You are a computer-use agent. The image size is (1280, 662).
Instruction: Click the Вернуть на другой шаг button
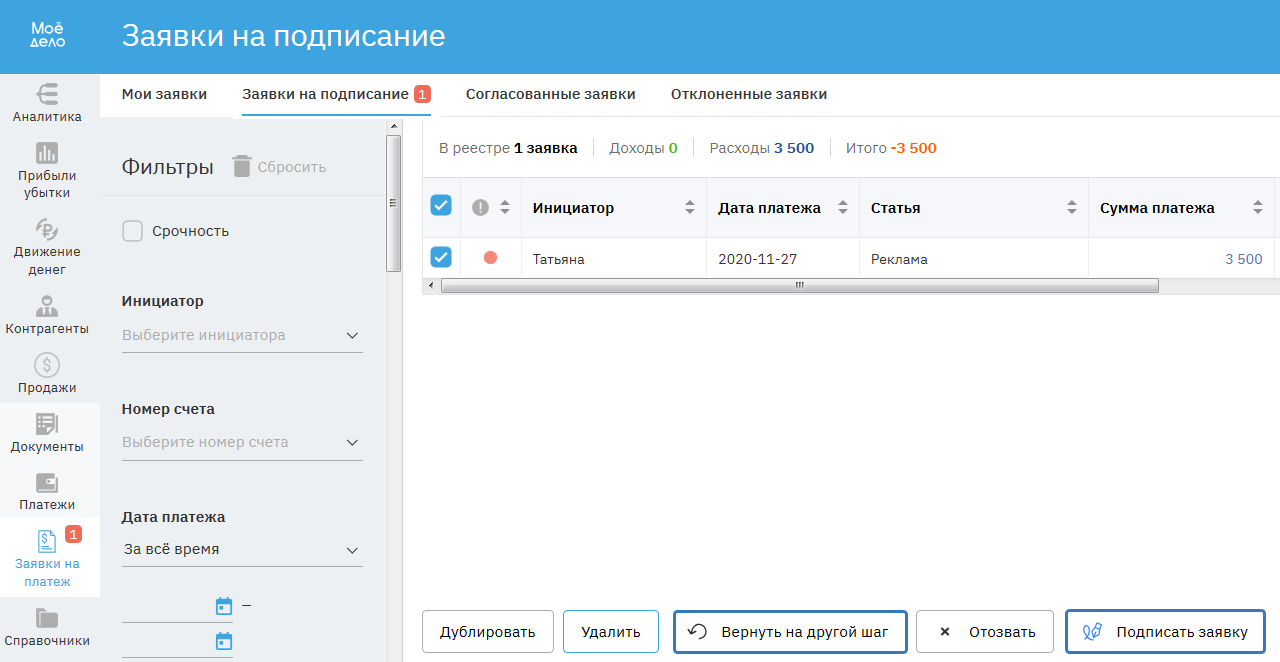coord(790,632)
